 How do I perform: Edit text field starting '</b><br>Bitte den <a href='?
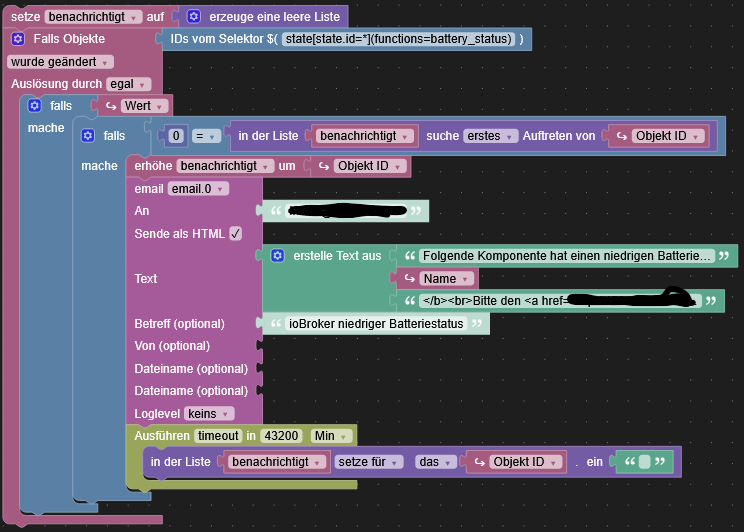(x=560, y=301)
